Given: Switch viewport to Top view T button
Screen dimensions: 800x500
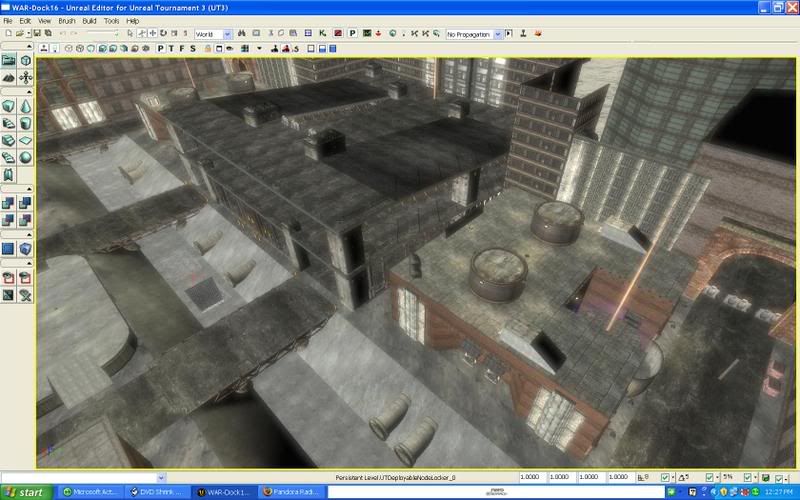Looking at the screenshot, I should tap(171, 48).
